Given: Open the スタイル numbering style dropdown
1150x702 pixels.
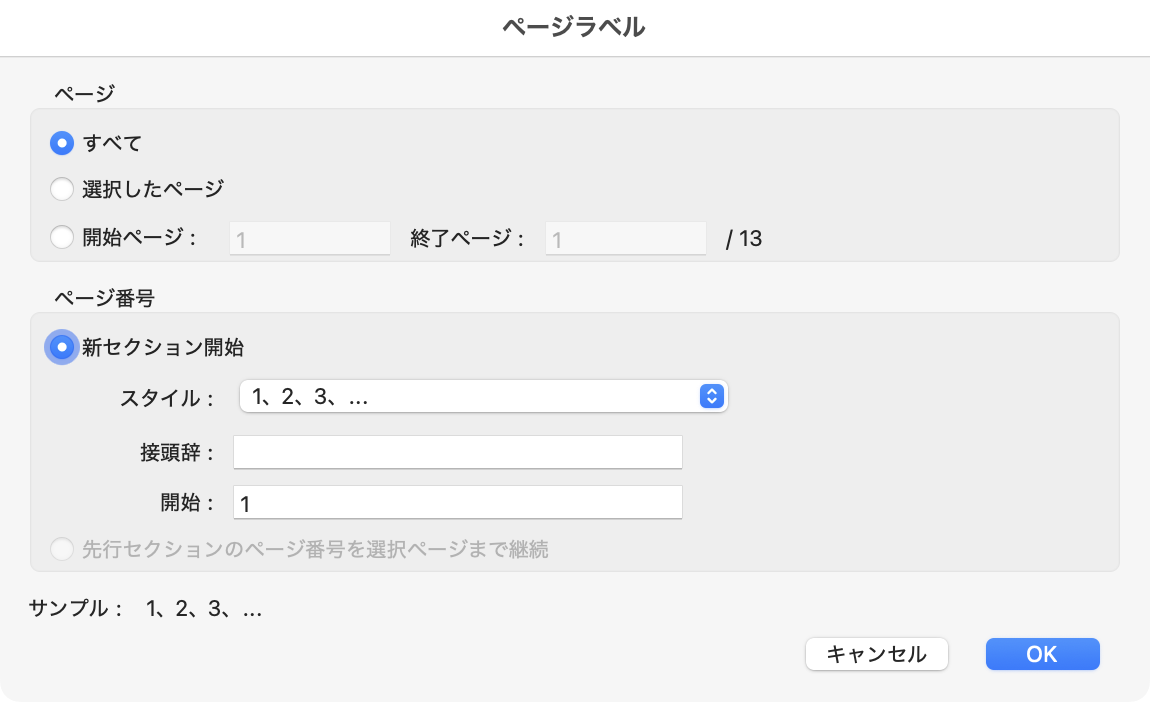Looking at the screenshot, I should tap(470, 397).
